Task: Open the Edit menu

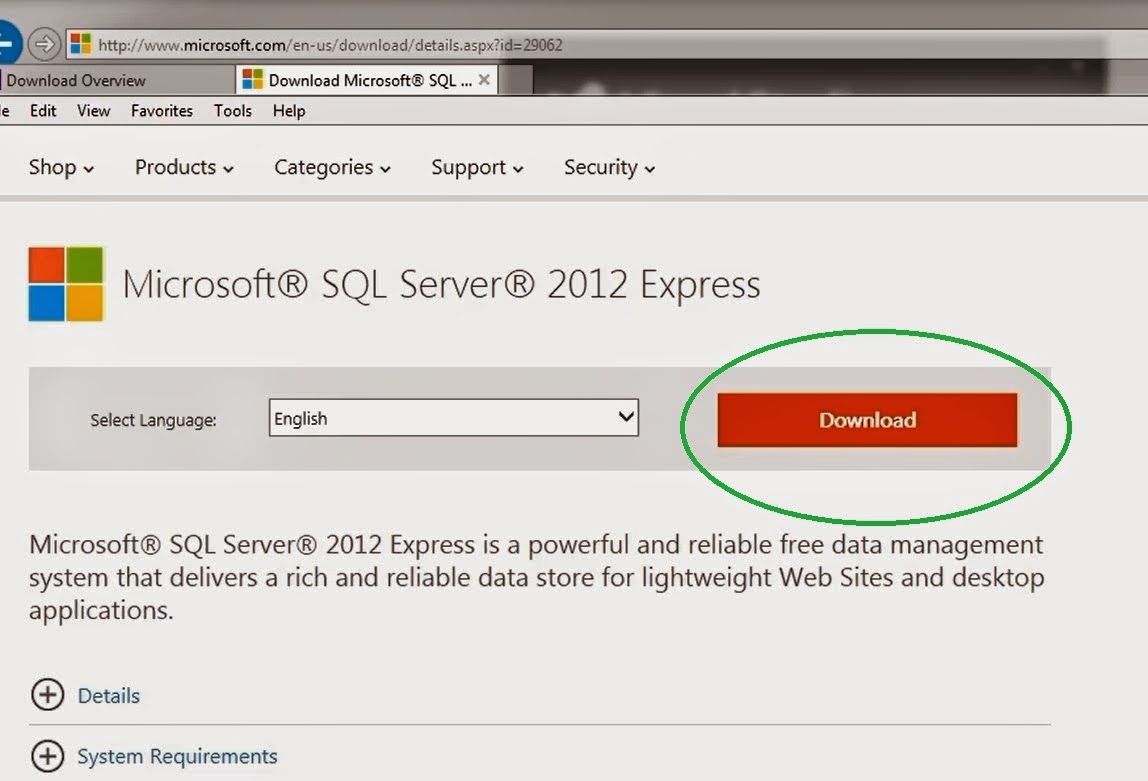Action: pyautogui.click(x=43, y=111)
